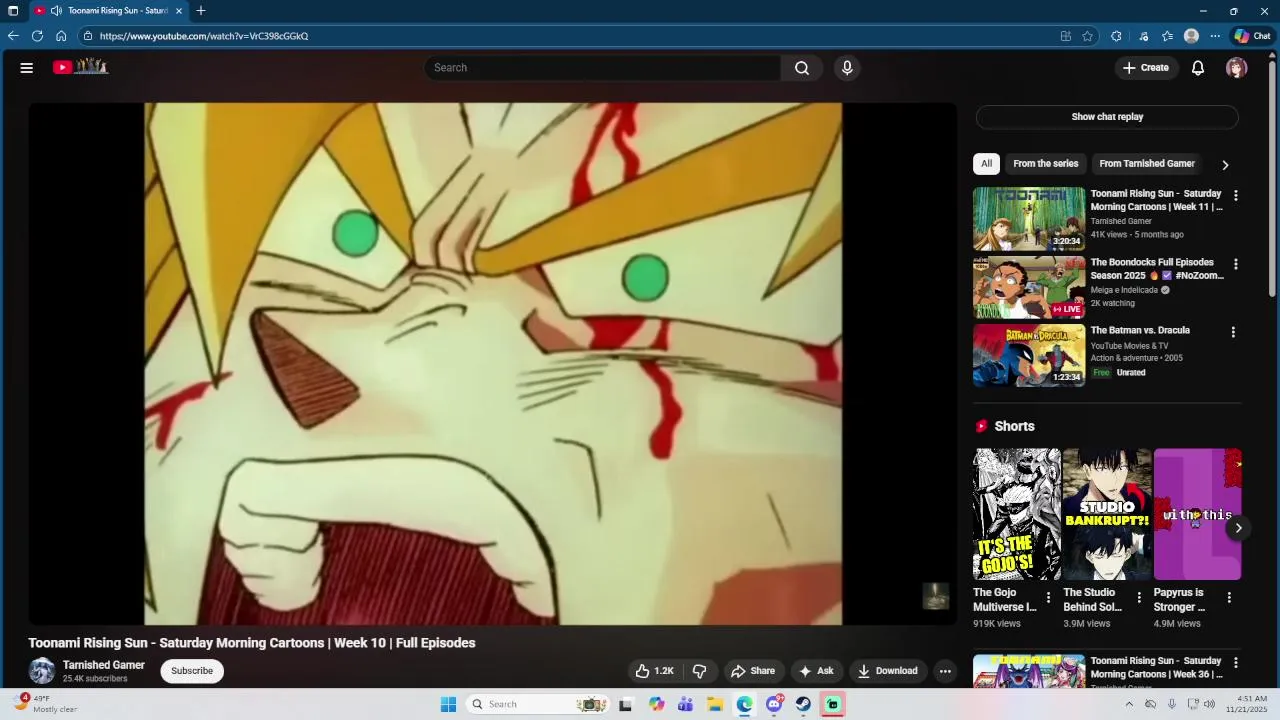Open options for Toonami Week 11 video
This screenshot has height=720, width=1280.
pyautogui.click(x=1236, y=196)
